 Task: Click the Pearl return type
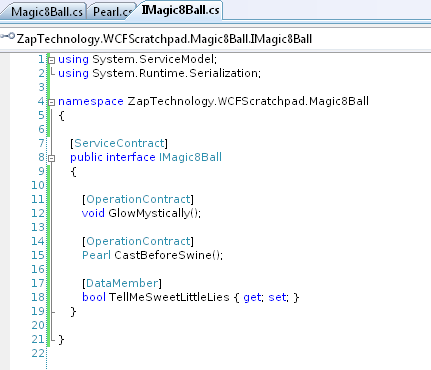pos(96,255)
